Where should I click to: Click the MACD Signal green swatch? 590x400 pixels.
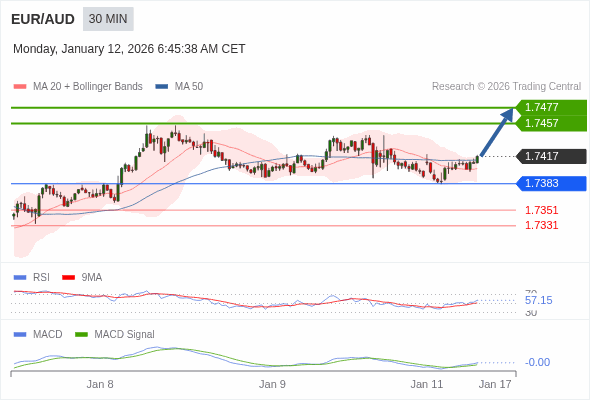81,335
